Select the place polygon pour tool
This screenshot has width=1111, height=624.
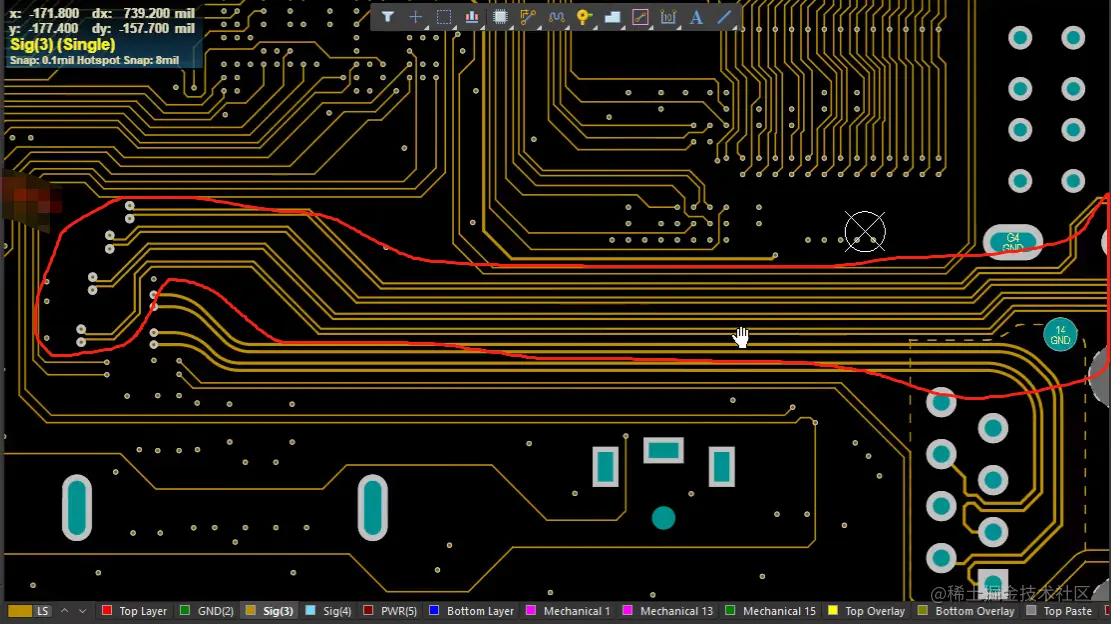click(x=613, y=17)
